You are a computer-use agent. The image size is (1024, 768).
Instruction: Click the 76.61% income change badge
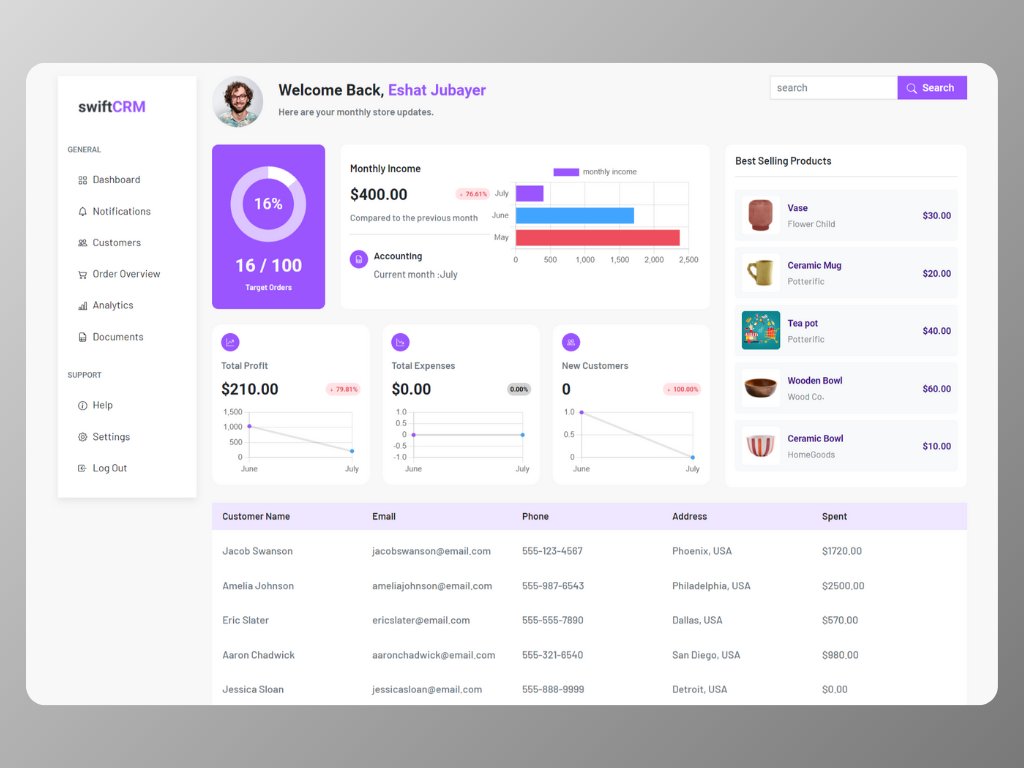[x=472, y=194]
